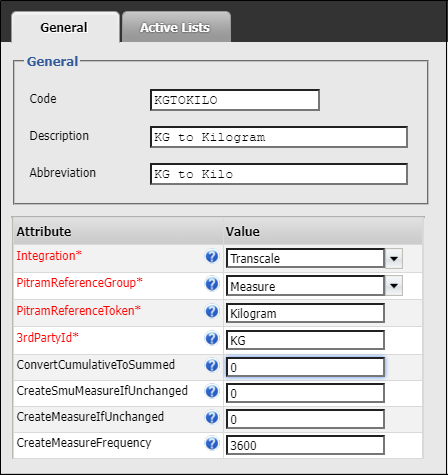Viewport: 448px width, 475px height.
Task: Open help for CreateMeasureFrequency attribute
Action: click(x=212, y=444)
